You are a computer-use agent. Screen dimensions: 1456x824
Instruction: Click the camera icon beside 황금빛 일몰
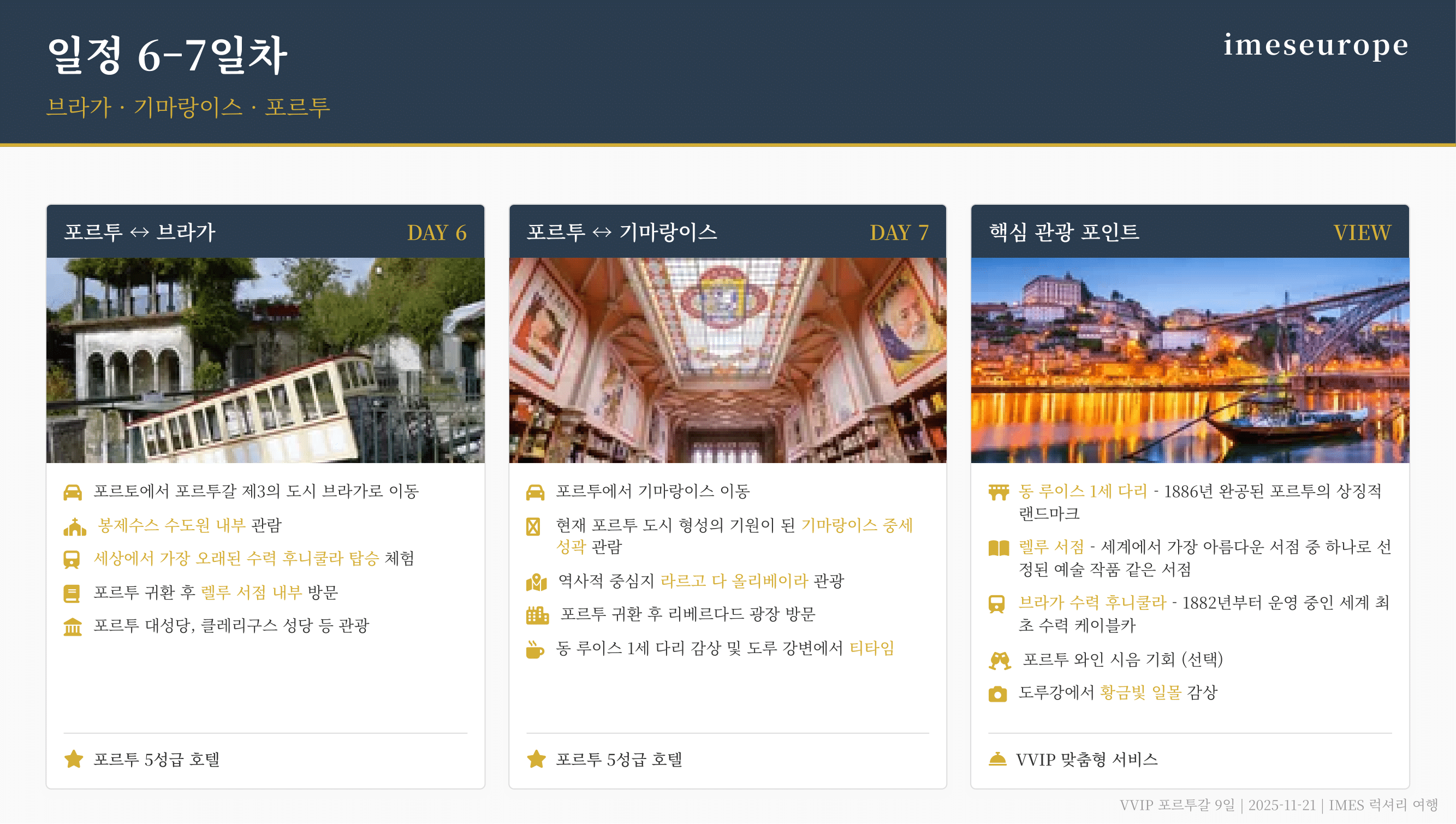pyautogui.click(x=997, y=694)
